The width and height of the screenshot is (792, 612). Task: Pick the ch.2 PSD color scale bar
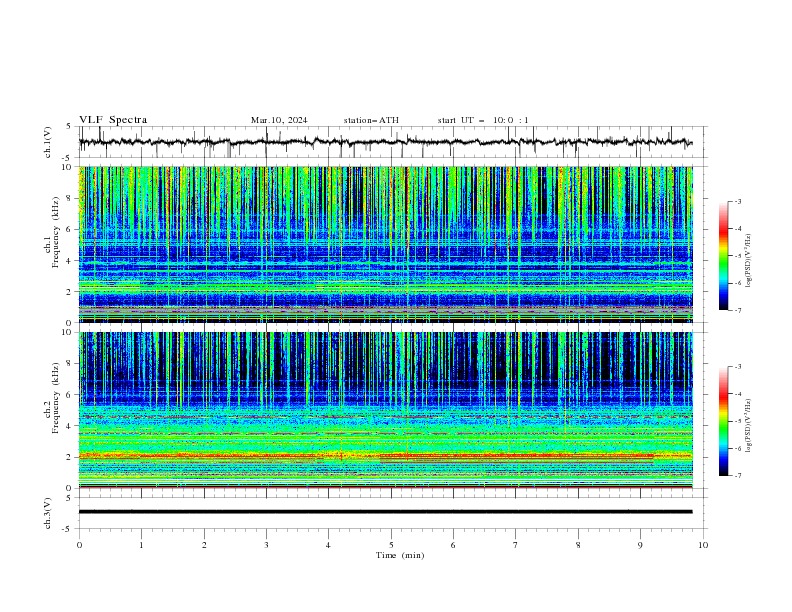(x=724, y=421)
